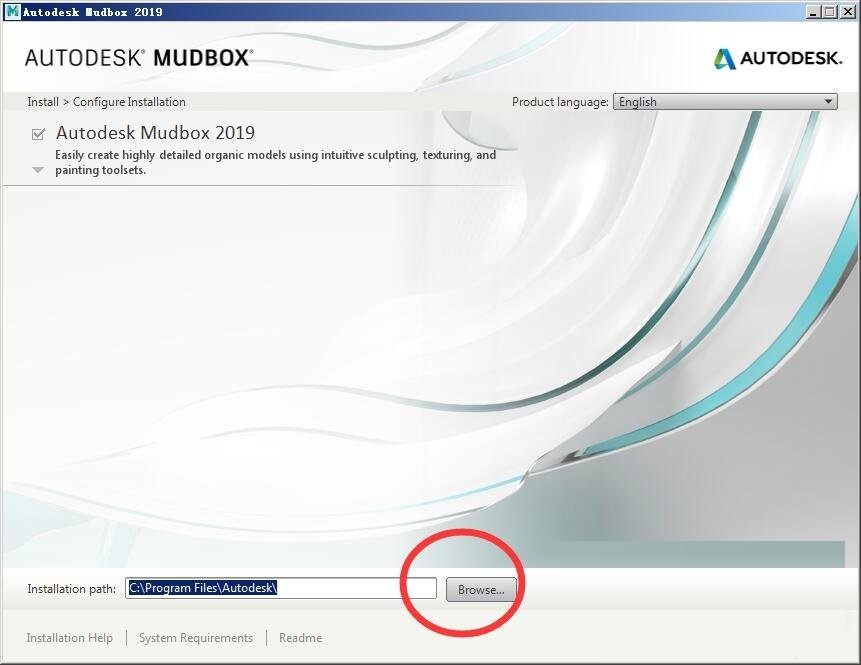The image size is (861, 665).
Task: Click the Product language label
Action: [x=560, y=102]
